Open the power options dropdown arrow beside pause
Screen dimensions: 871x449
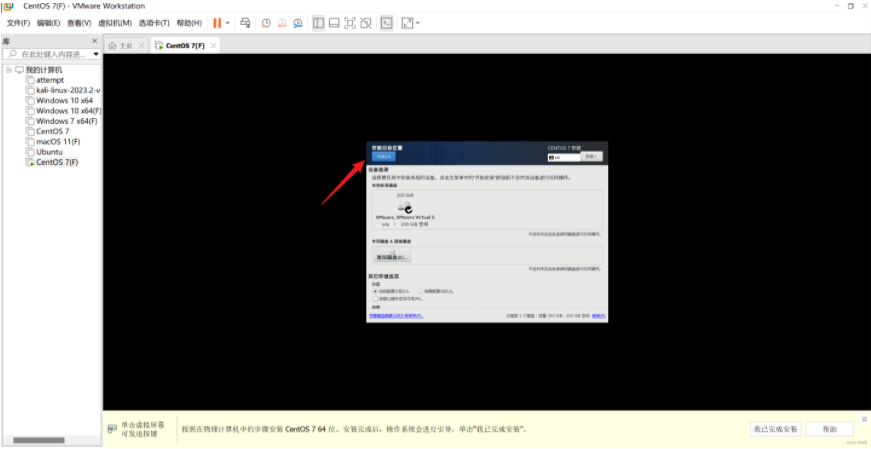click(227, 23)
